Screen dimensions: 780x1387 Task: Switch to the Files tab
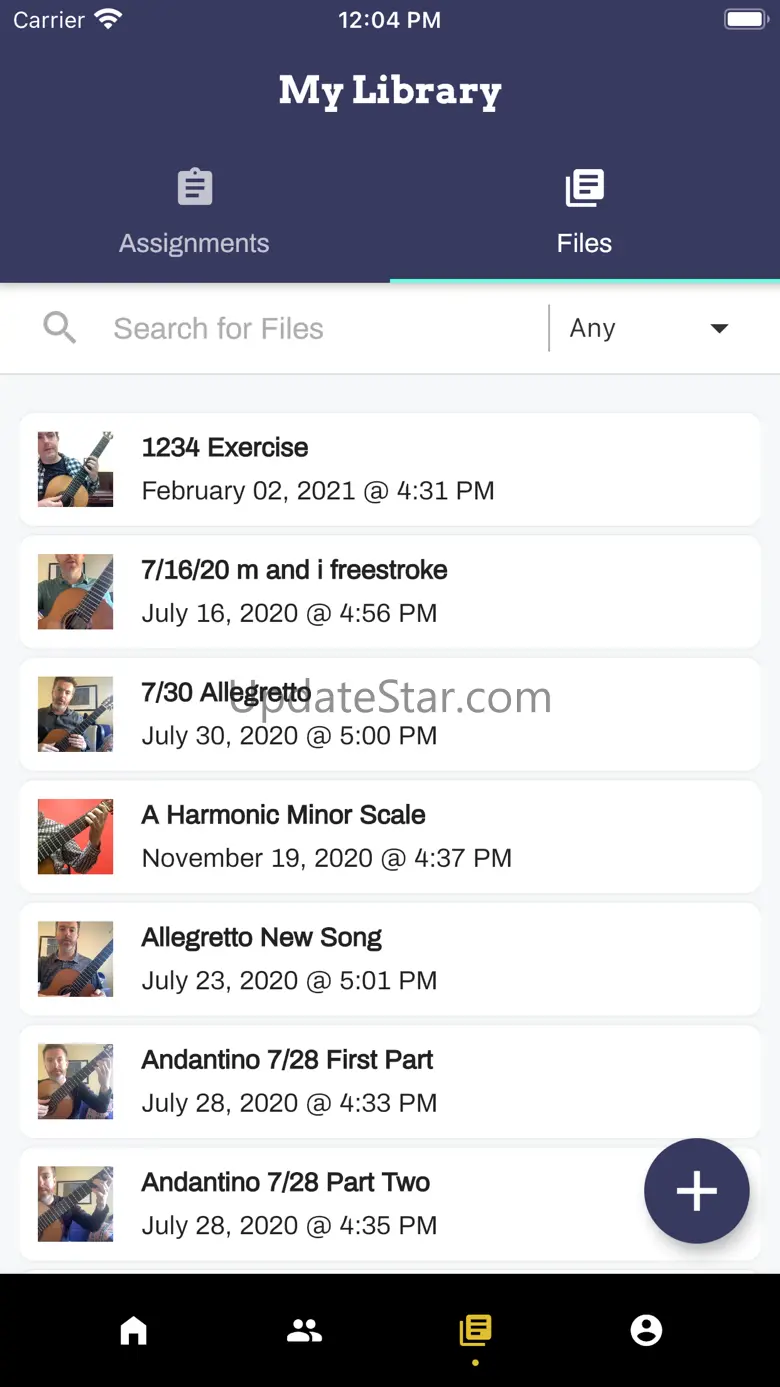point(585,214)
